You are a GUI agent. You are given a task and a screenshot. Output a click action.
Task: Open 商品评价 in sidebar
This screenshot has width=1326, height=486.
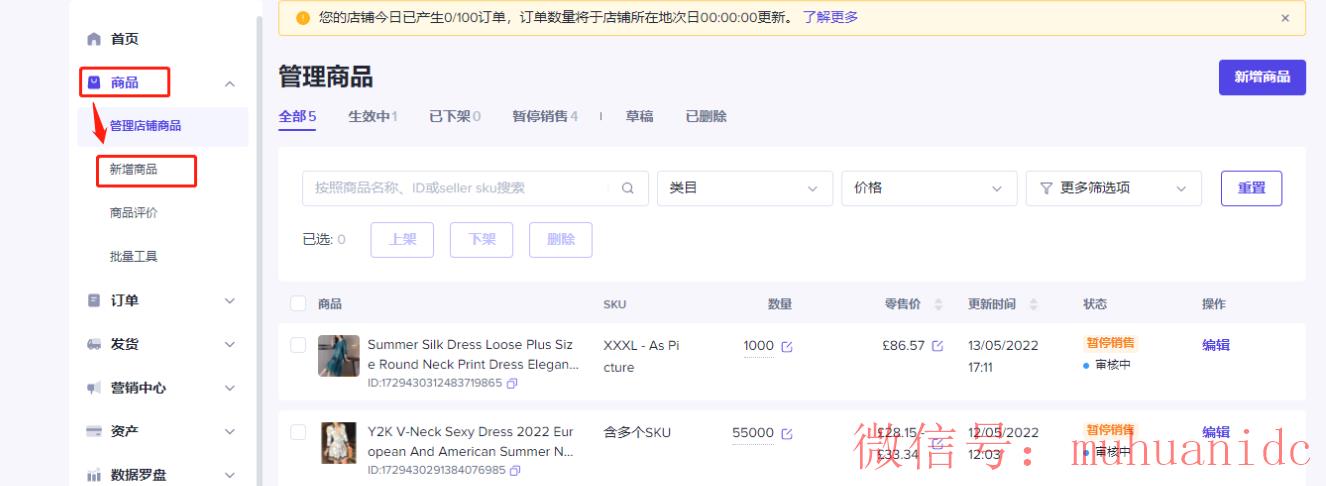(134, 213)
